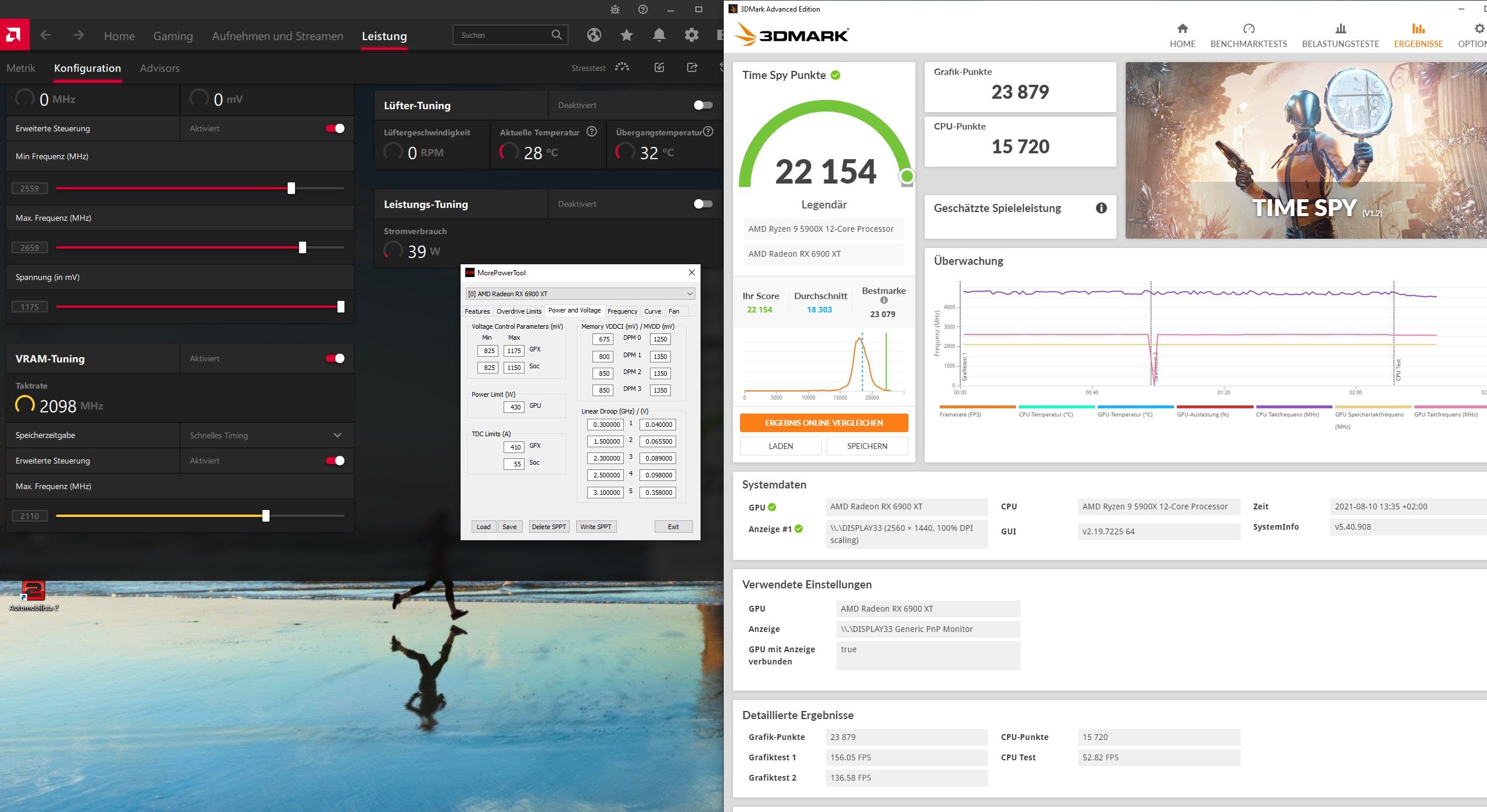The height and width of the screenshot is (812, 1487).
Task: Open Curve tab in MorePowerTool
Action: point(652,311)
